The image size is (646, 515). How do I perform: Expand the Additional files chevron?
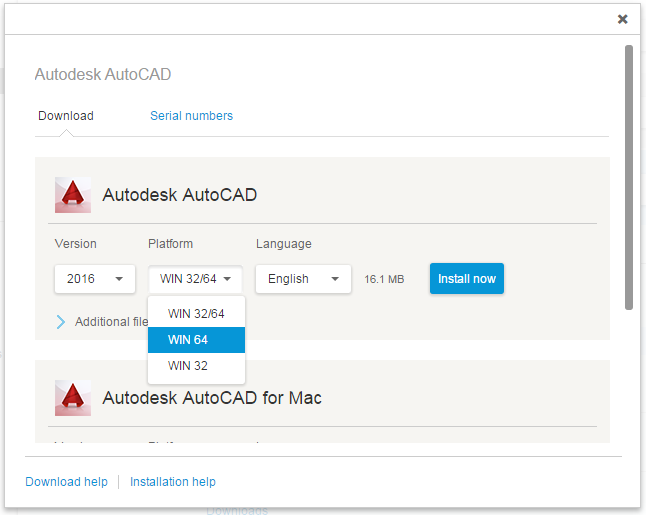pos(61,322)
